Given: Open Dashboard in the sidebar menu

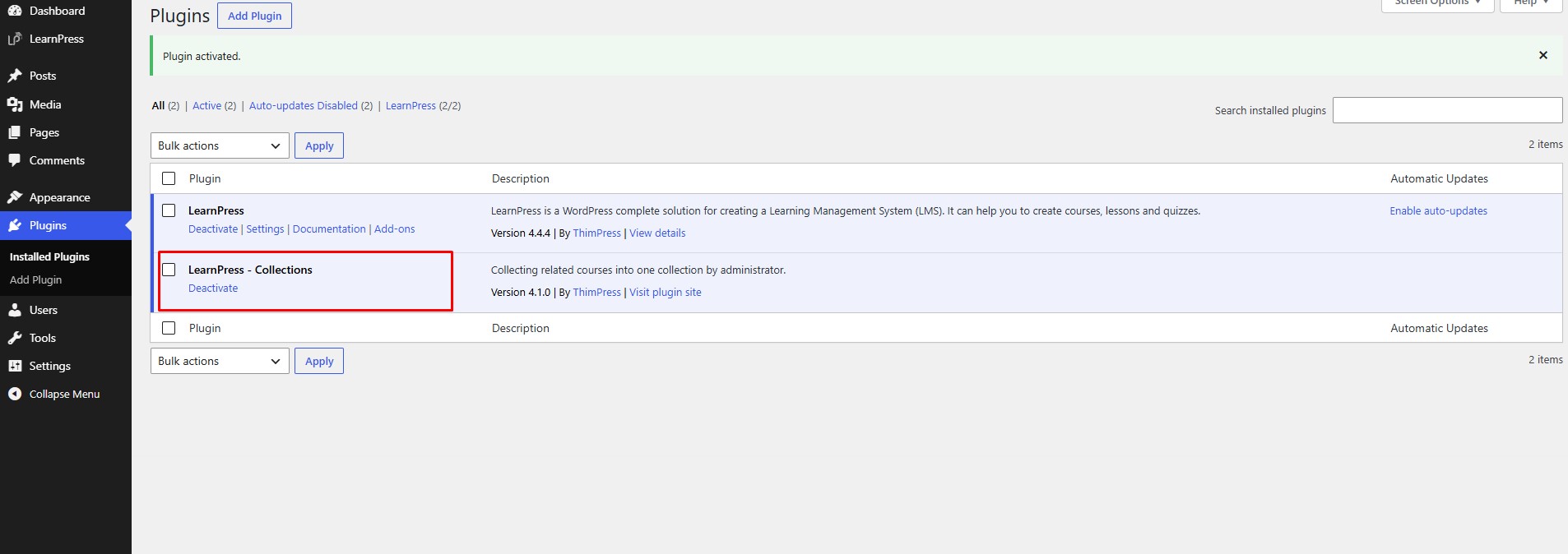Looking at the screenshot, I should [57, 11].
